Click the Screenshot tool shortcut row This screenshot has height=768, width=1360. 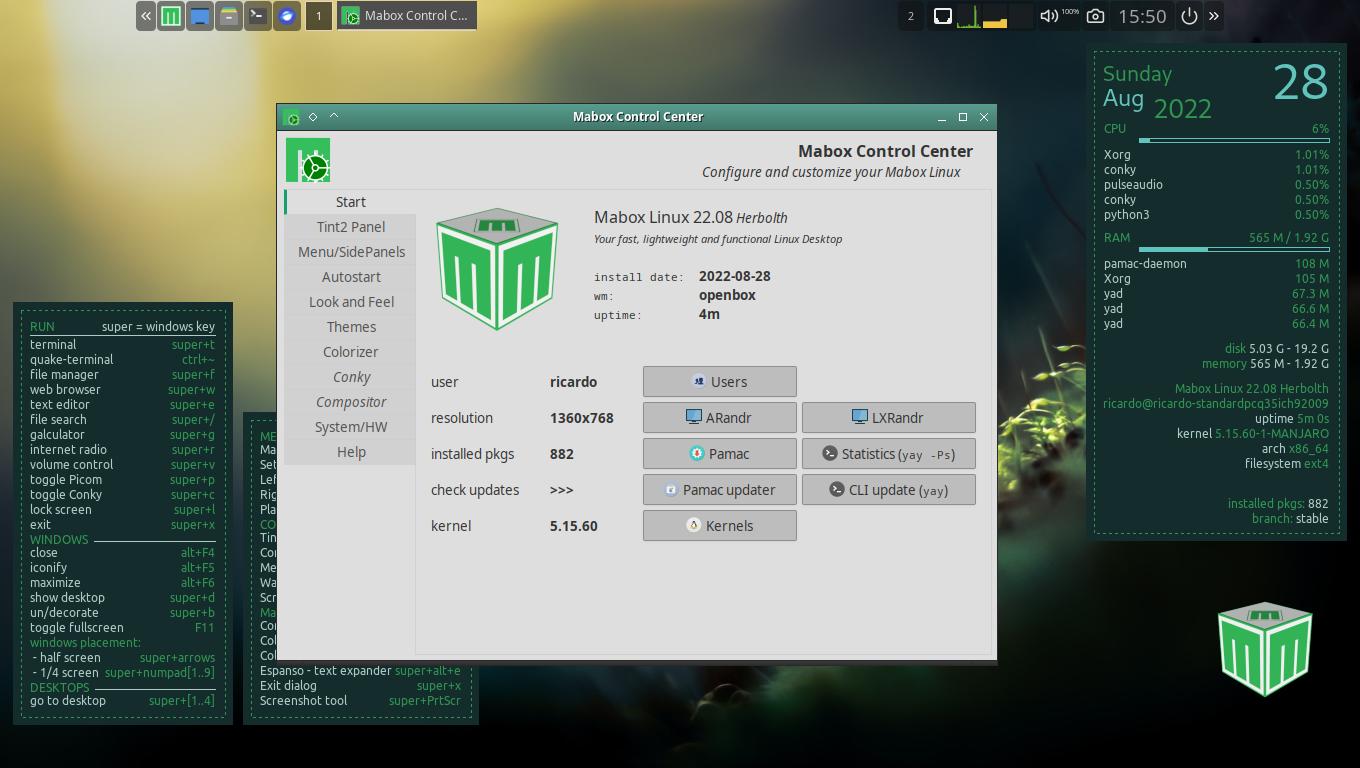click(360, 701)
